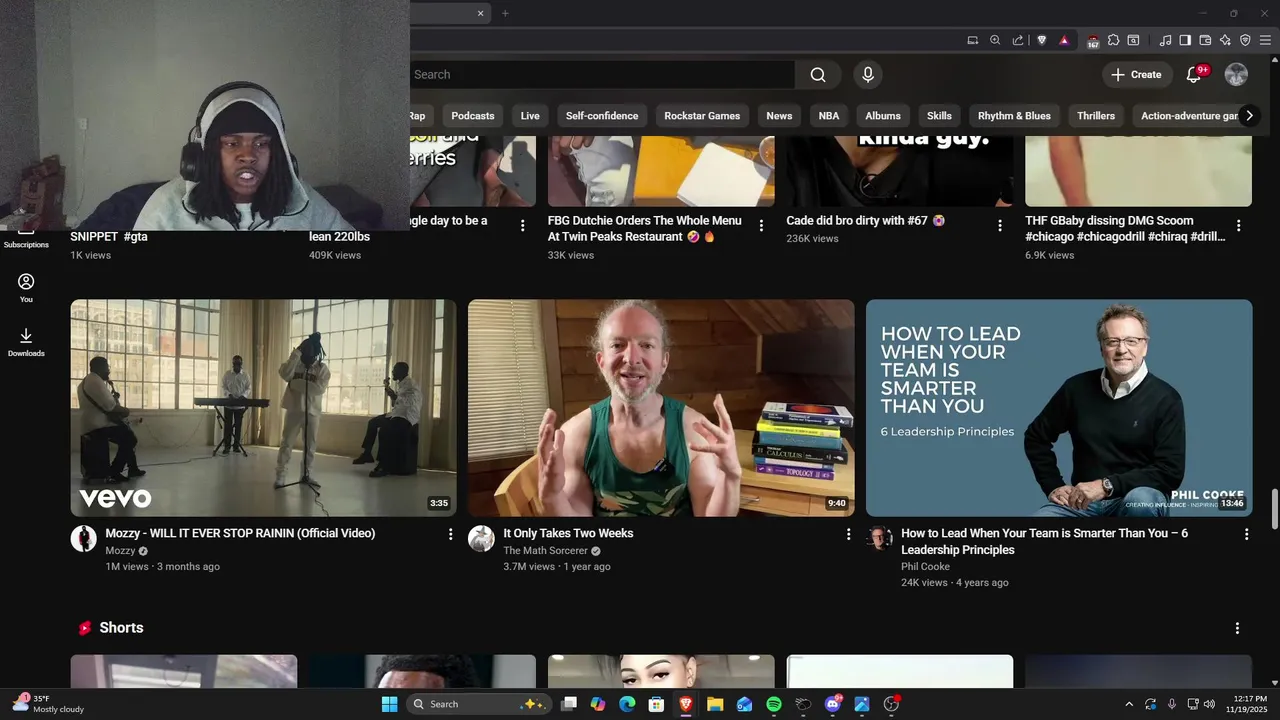Show hidden tray icons chevron
The height and width of the screenshot is (720, 1280).
click(x=1129, y=704)
